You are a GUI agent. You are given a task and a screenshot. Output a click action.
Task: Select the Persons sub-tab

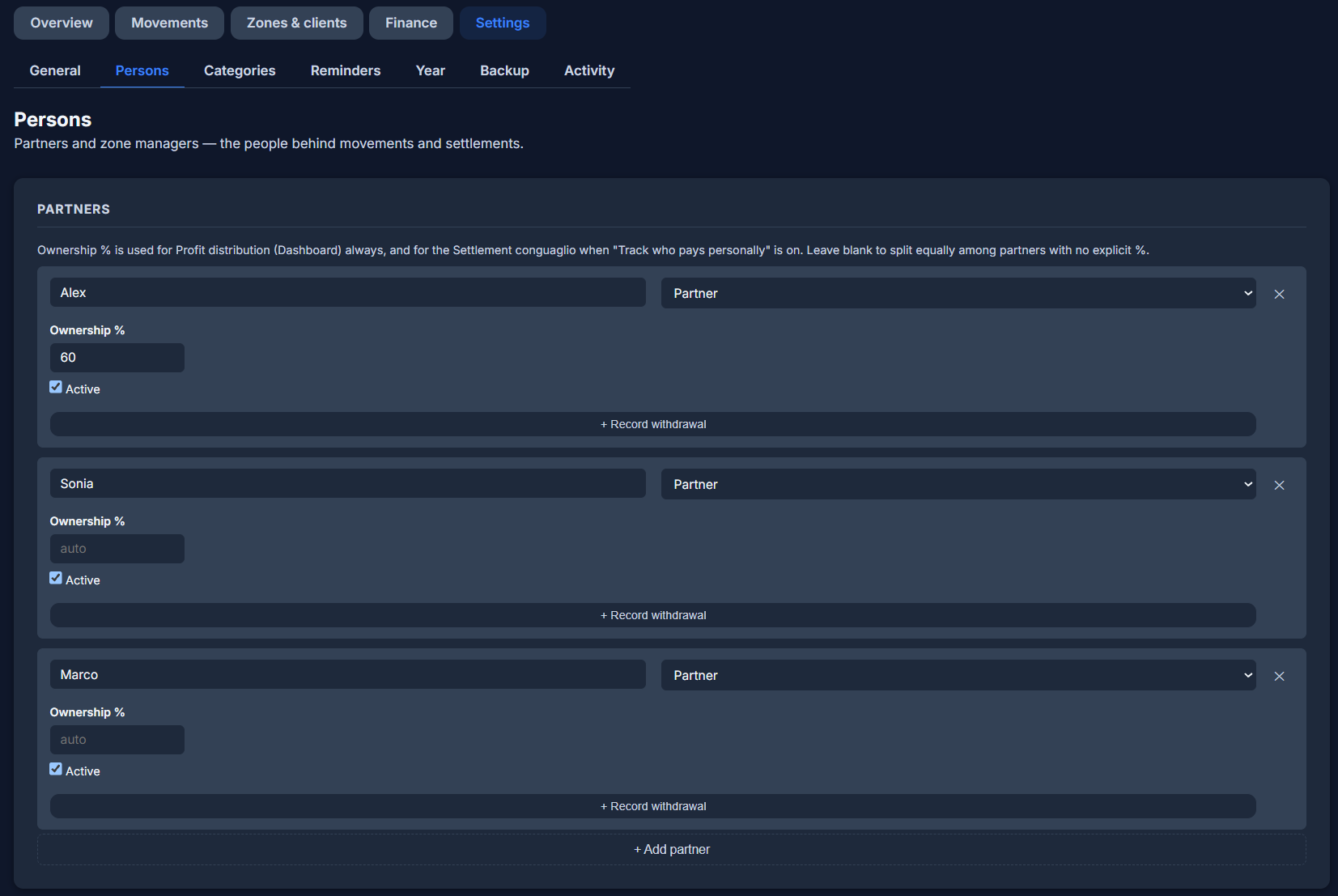tap(142, 70)
